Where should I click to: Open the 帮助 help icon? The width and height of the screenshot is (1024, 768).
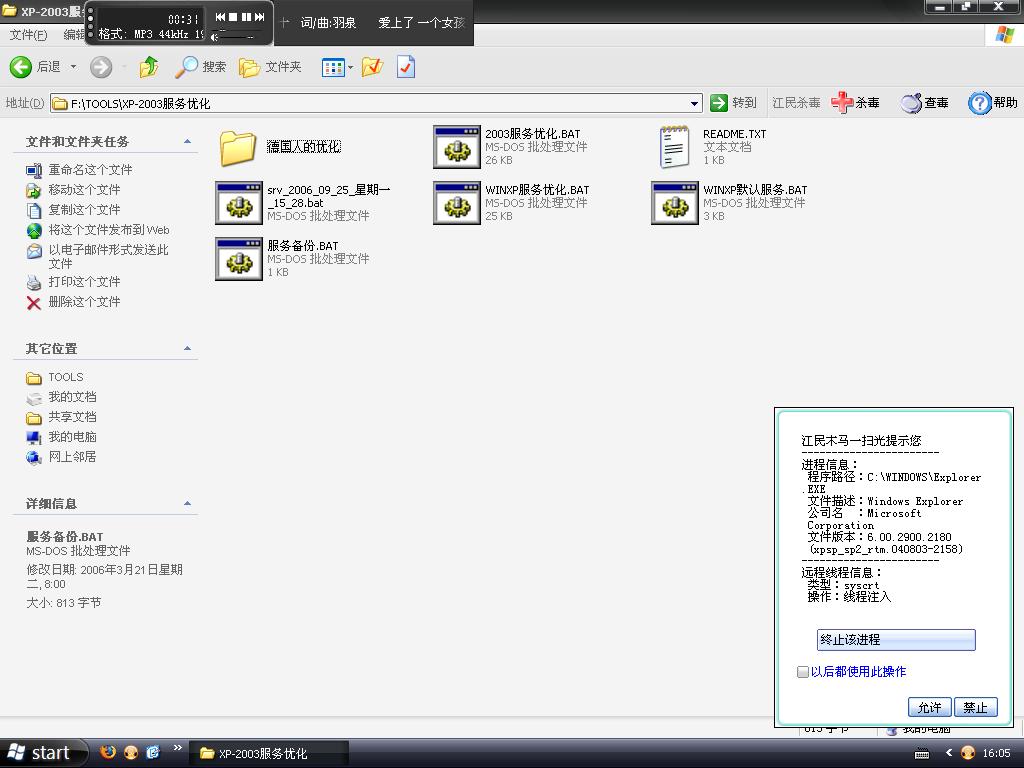pos(993,102)
